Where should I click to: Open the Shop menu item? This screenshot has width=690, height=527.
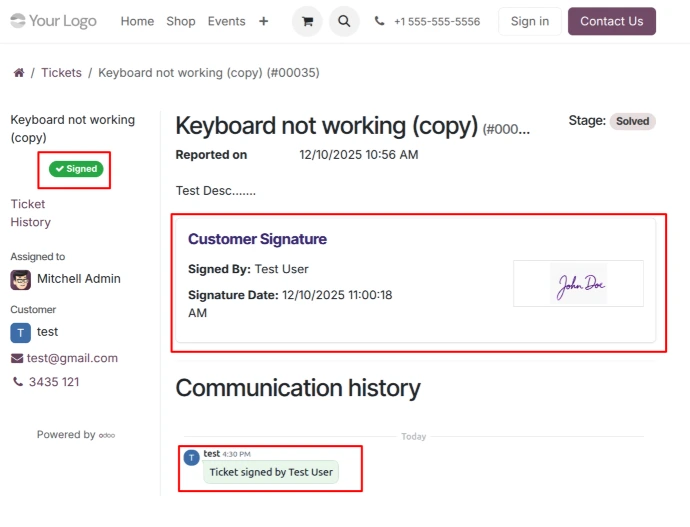pos(181,21)
